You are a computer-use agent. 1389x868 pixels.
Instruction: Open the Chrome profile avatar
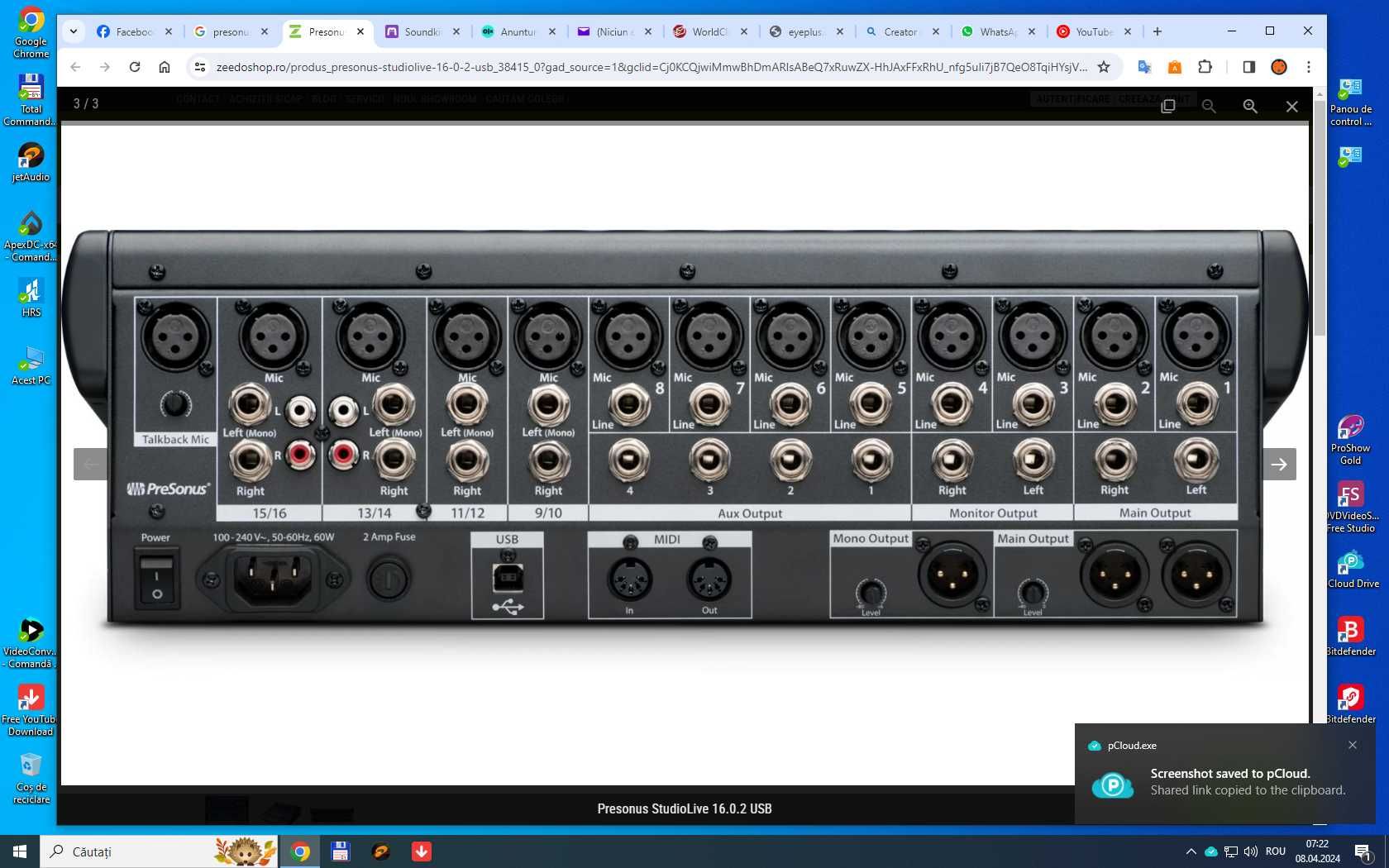pos(1279,67)
